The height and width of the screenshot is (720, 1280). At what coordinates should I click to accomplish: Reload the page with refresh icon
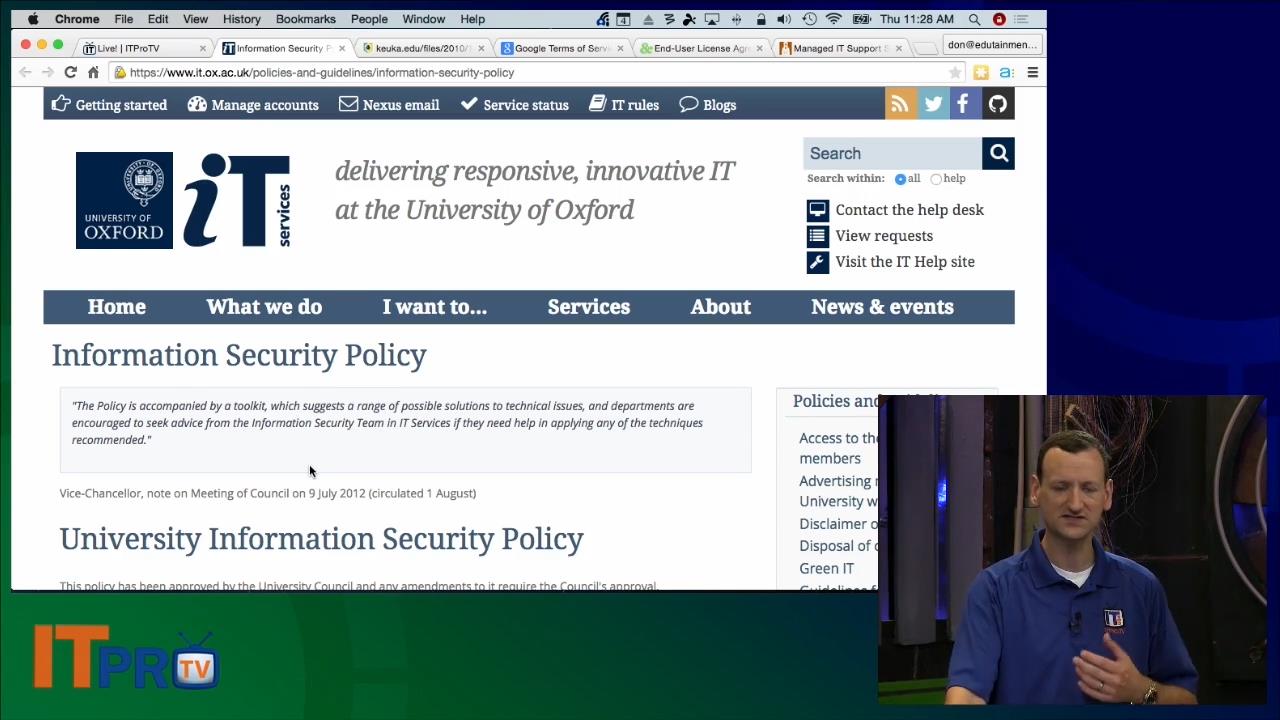[70, 72]
